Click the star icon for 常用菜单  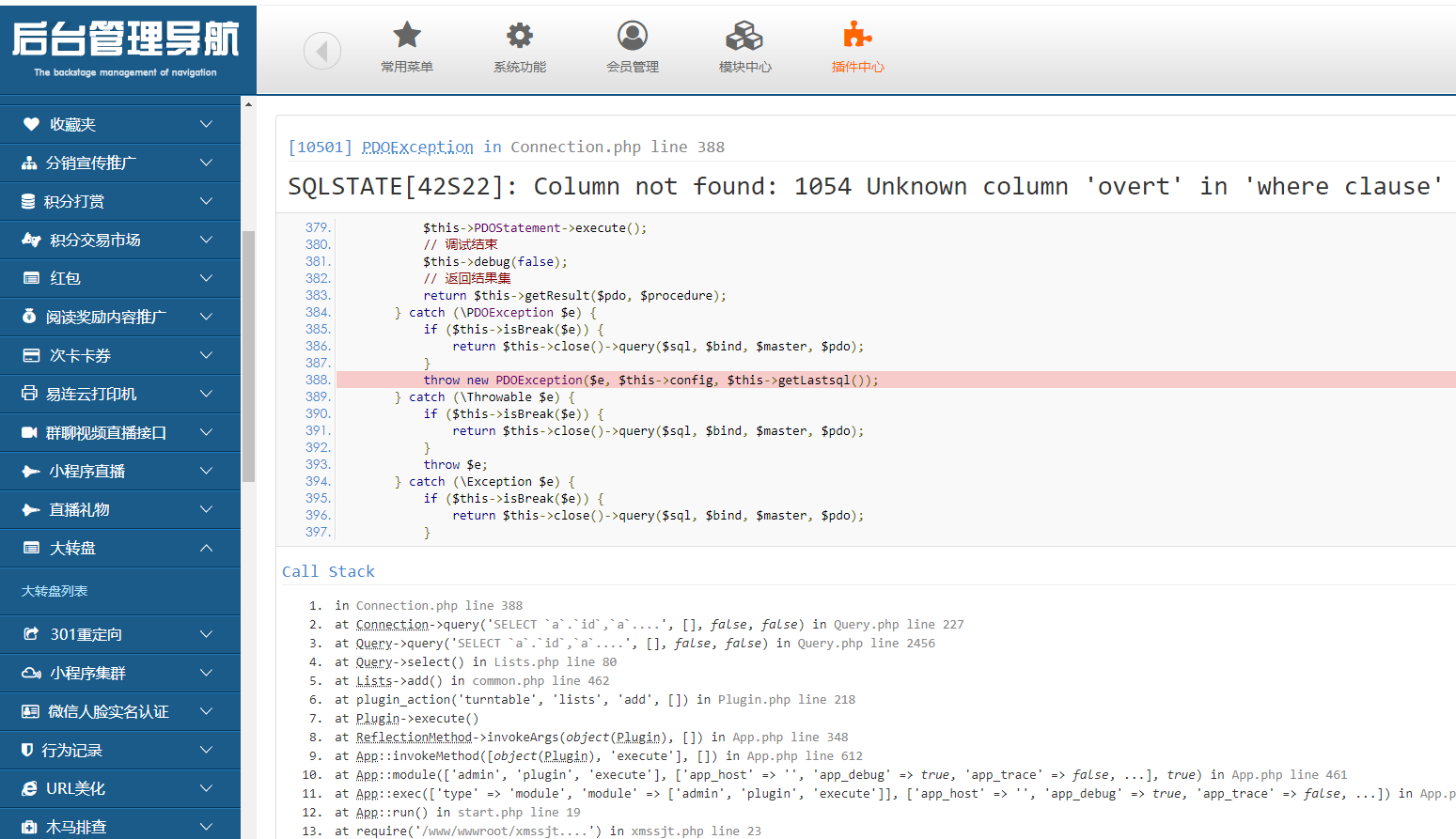point(407,36)
